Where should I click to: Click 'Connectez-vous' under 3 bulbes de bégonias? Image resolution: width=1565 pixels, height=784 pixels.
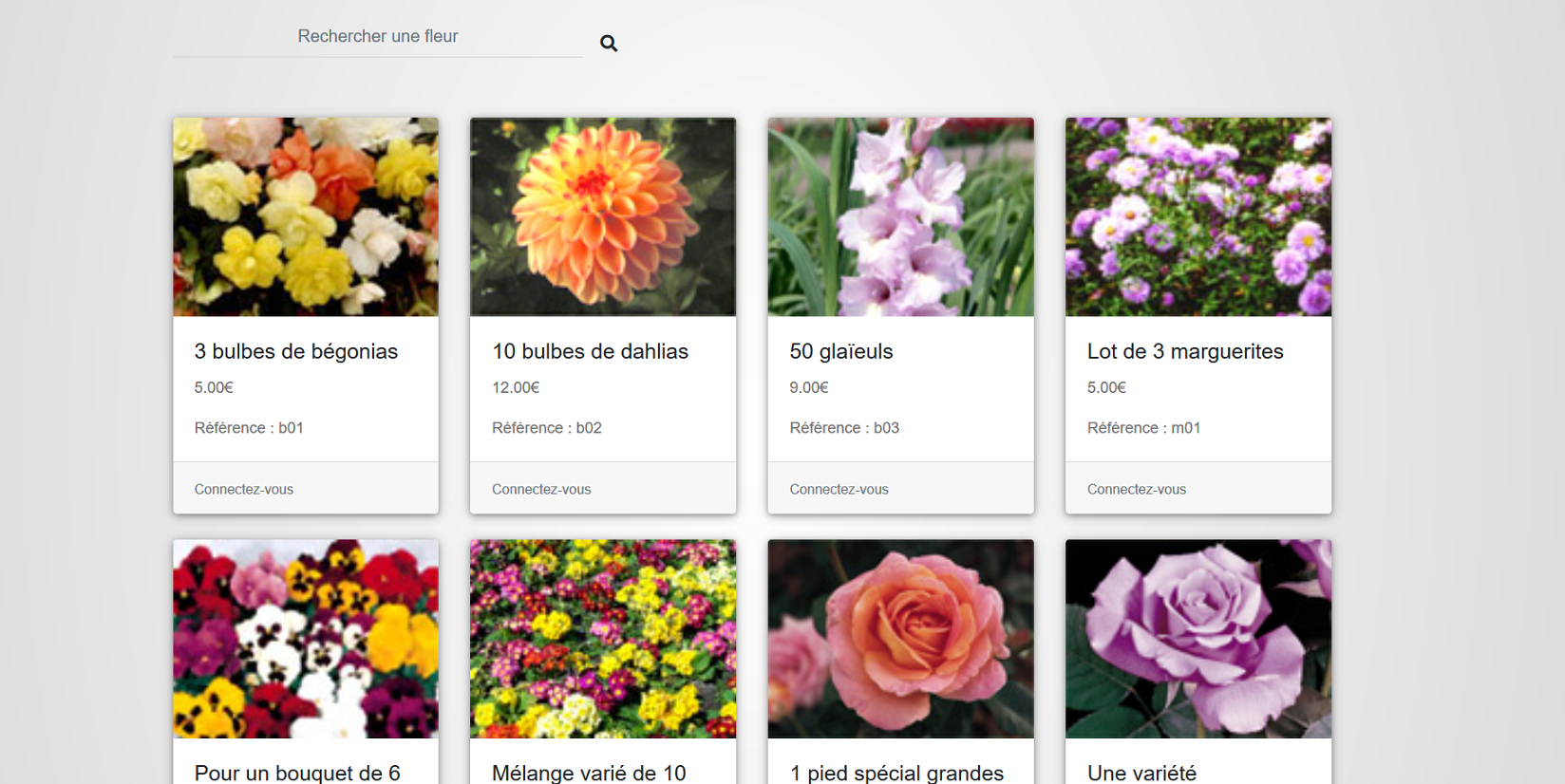(244, 490)
